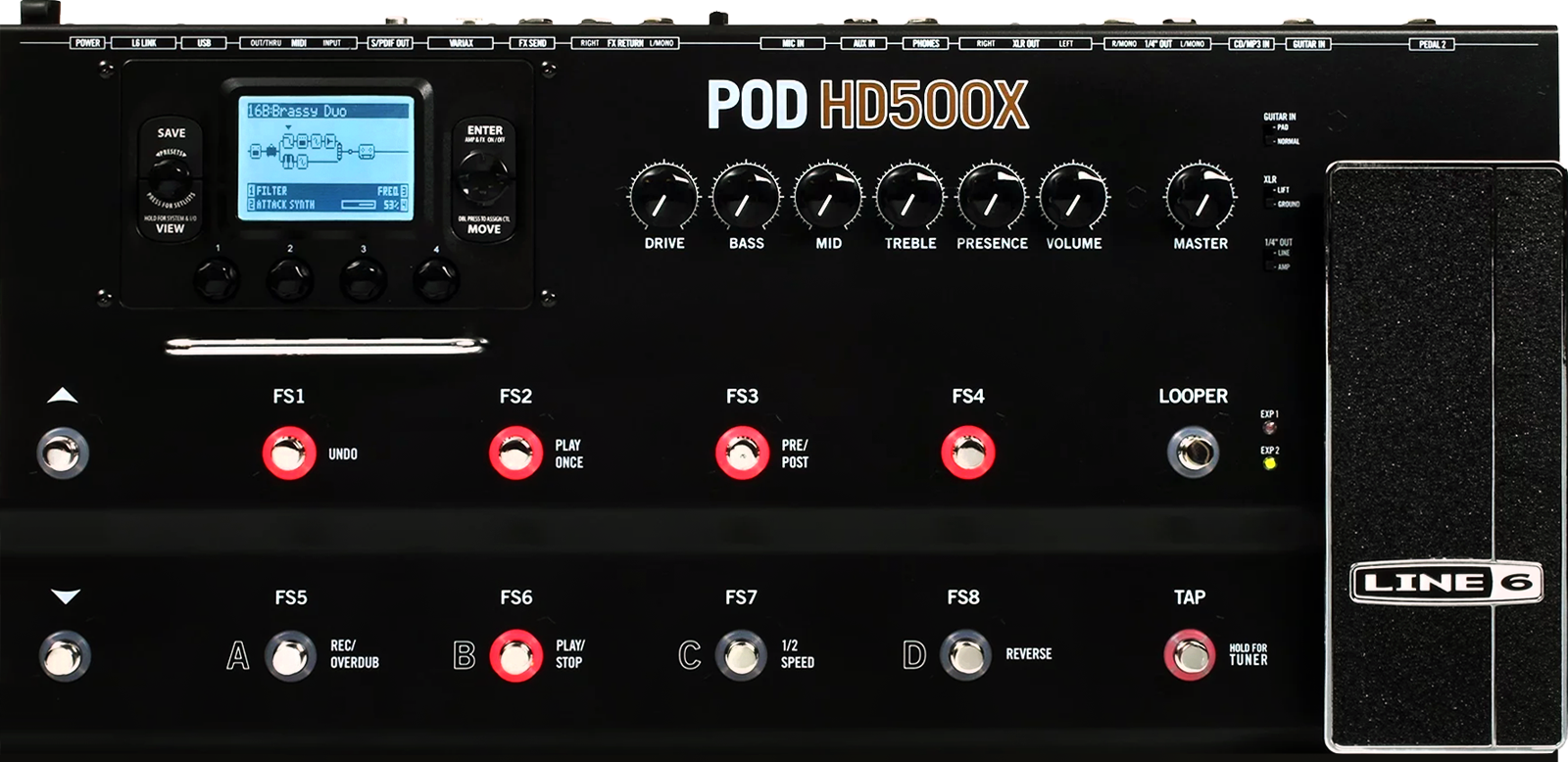Click the S/PDIF OUT label

pyautogui.click(x=389, y=43)
